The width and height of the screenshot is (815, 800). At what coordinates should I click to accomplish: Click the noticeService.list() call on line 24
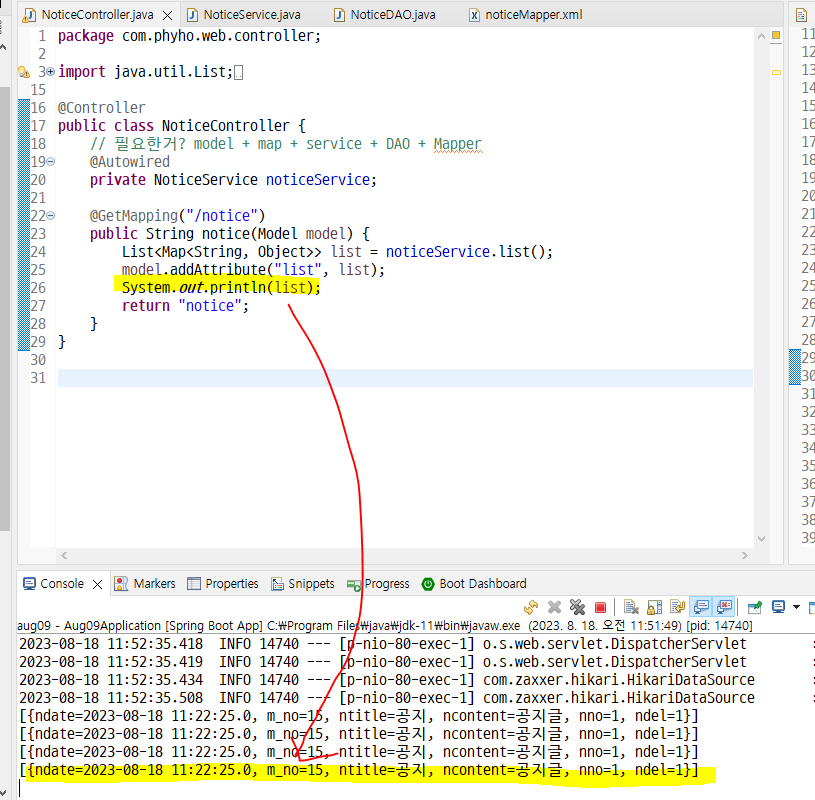pyautogui.click(x=468, y=252)
